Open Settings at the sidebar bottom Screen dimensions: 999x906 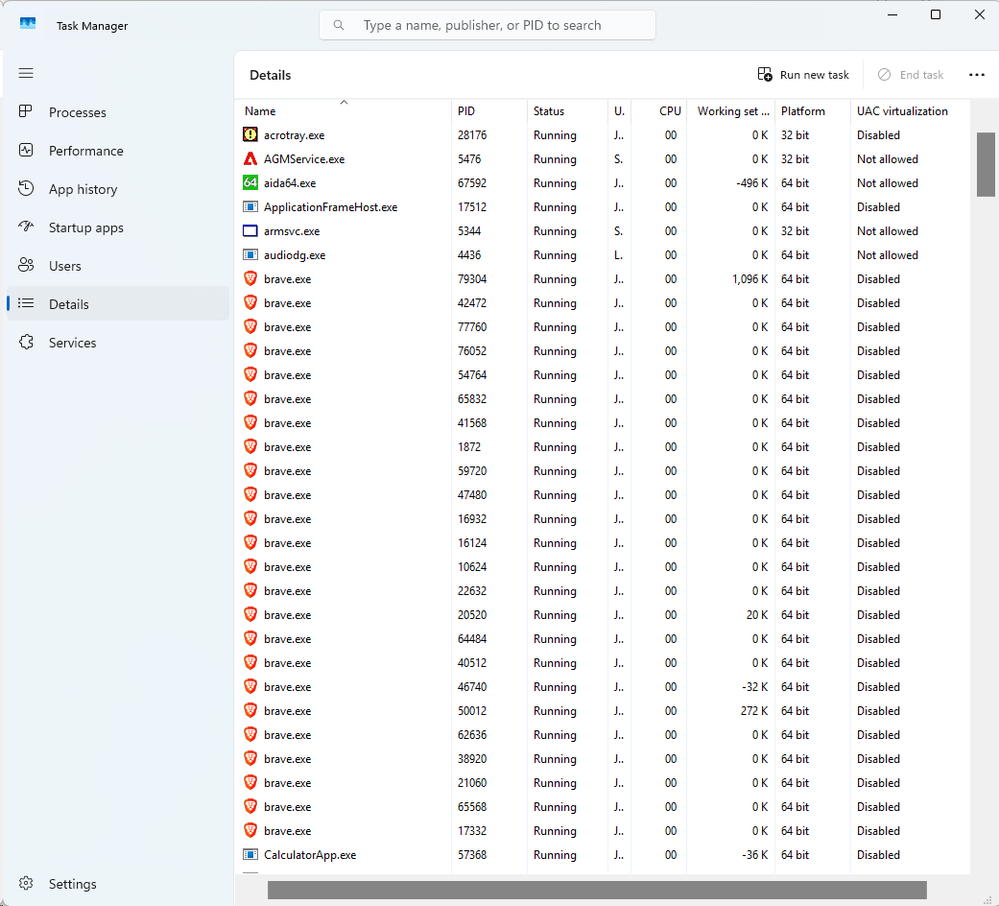(x=118, y=884)
